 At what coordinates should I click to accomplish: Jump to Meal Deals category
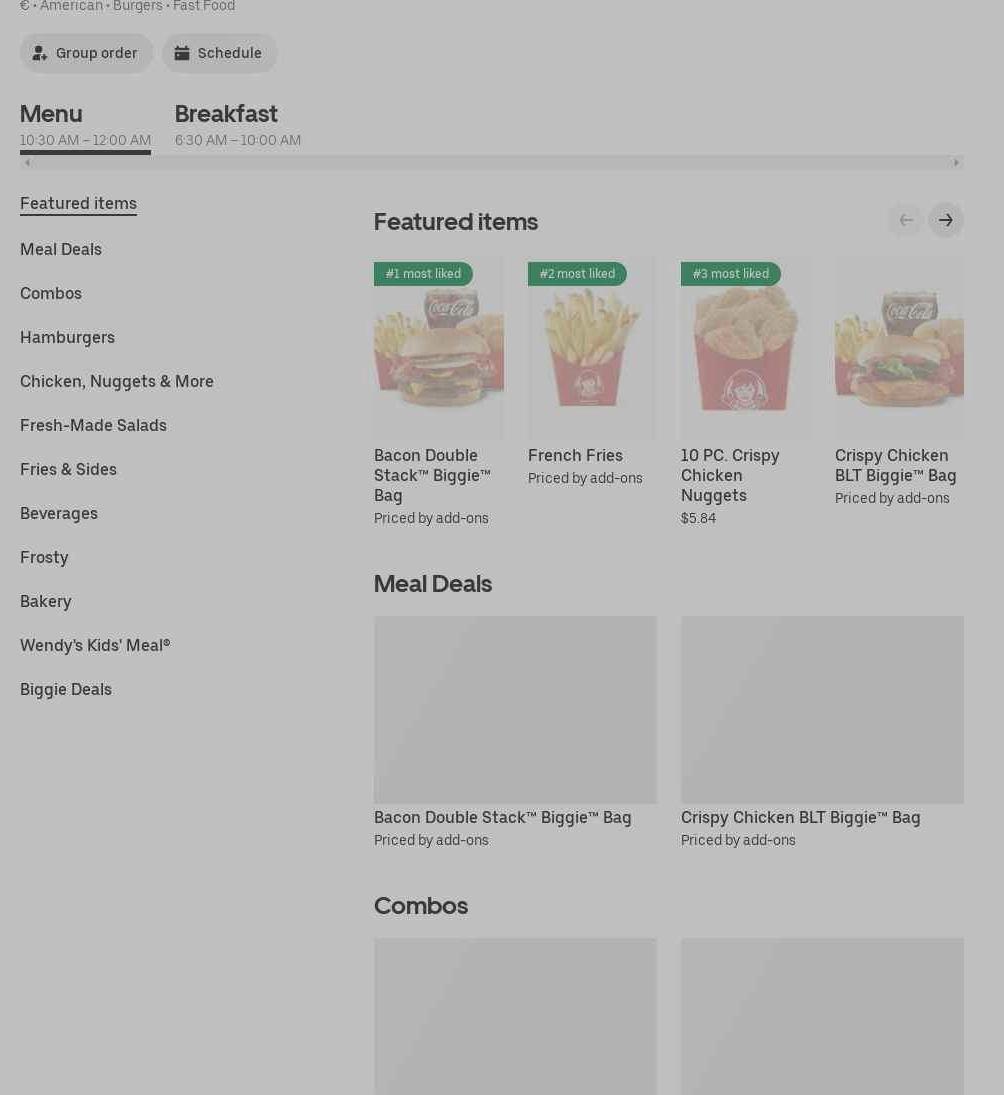coord(61,249)
